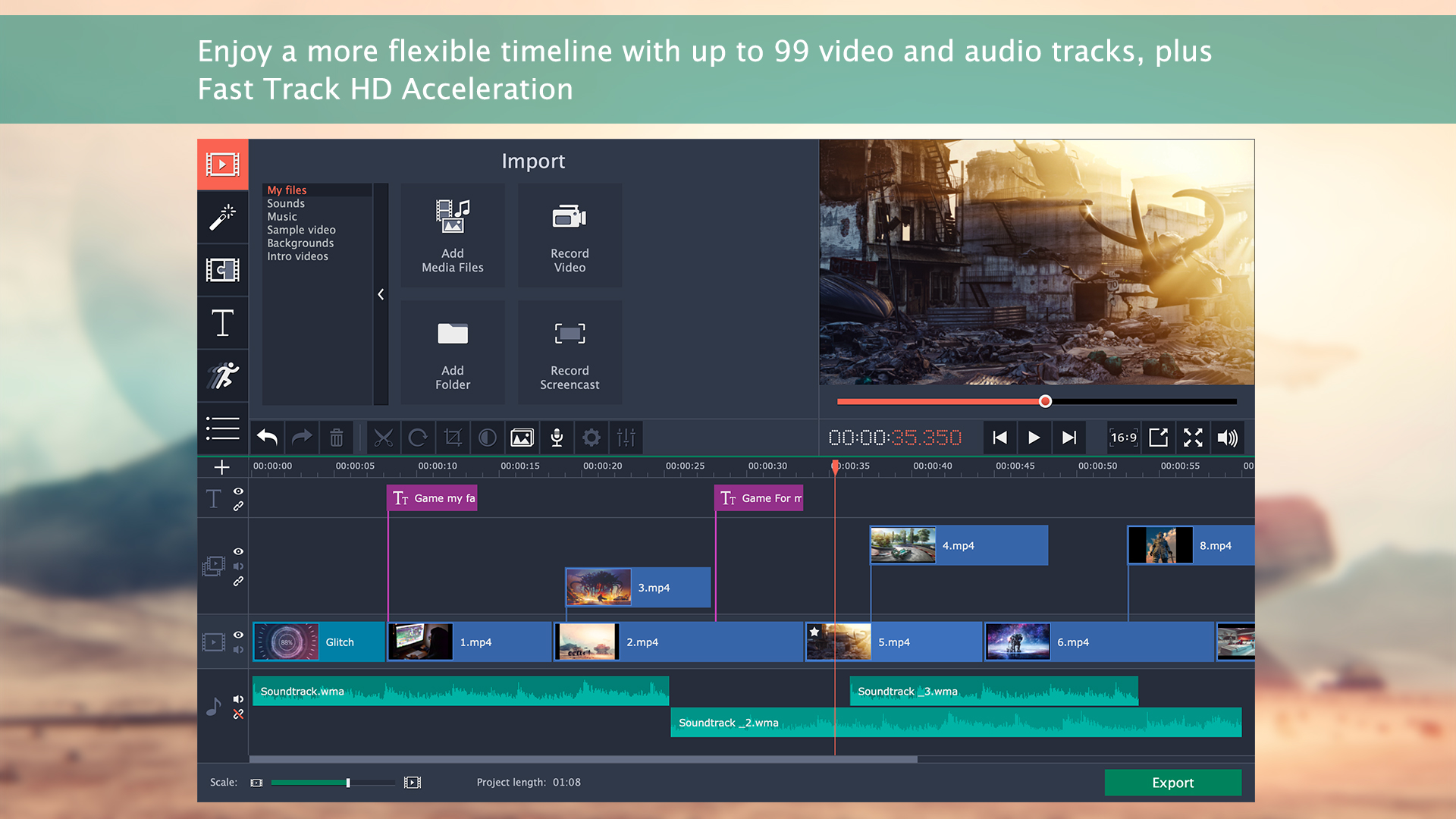
Task: Select the Animation panel icon
Action: [x=223, y=376]
